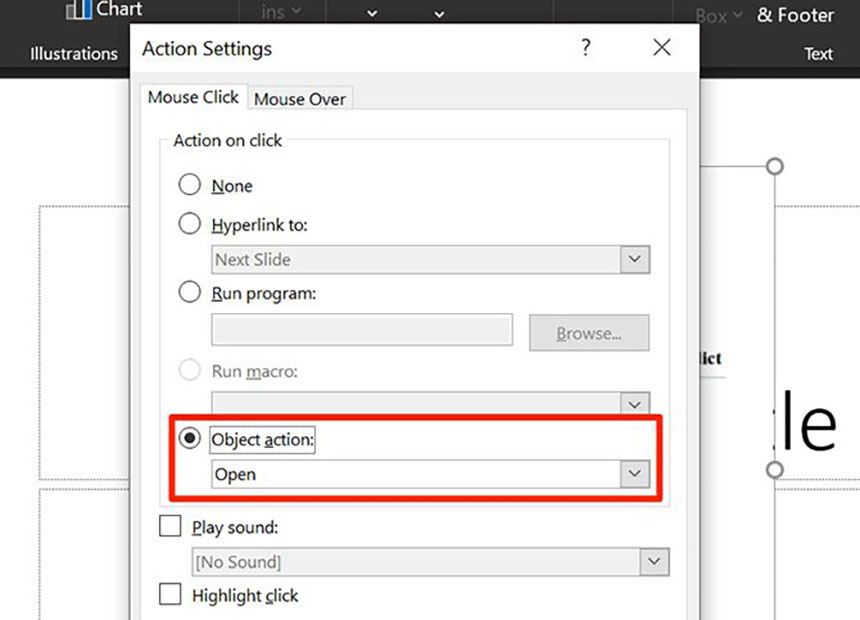Viewport: 860px width, 620px height.
Task: Click the Run program path field
Action: [x=362, y=330]
